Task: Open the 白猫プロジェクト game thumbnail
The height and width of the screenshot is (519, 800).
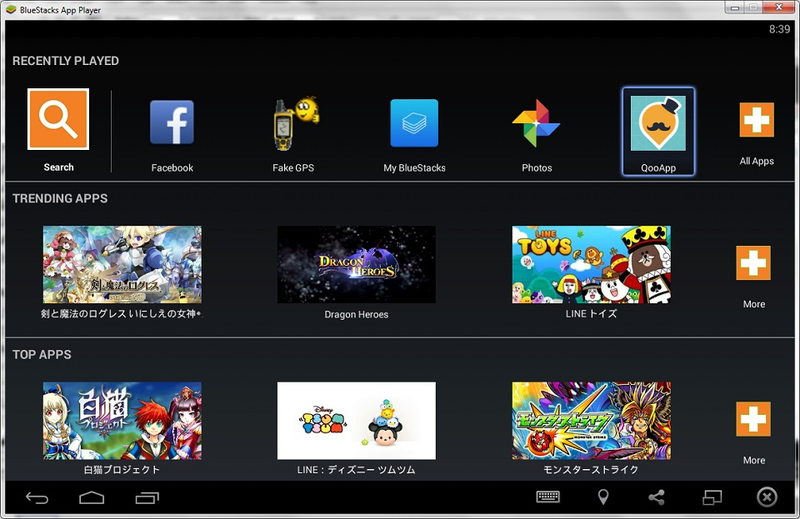Action: point(122,421)
